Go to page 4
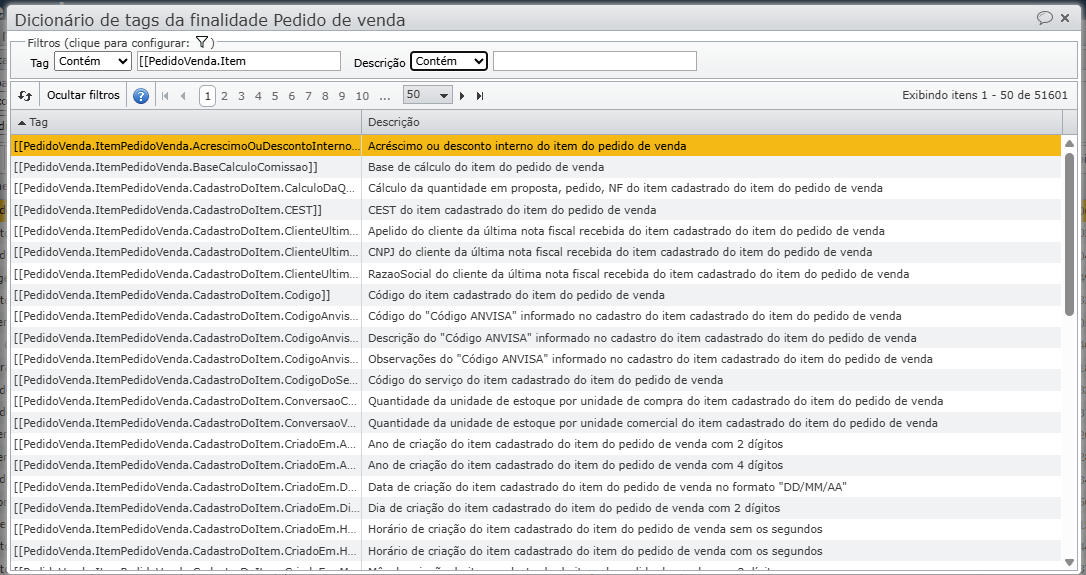 (258, 96)
